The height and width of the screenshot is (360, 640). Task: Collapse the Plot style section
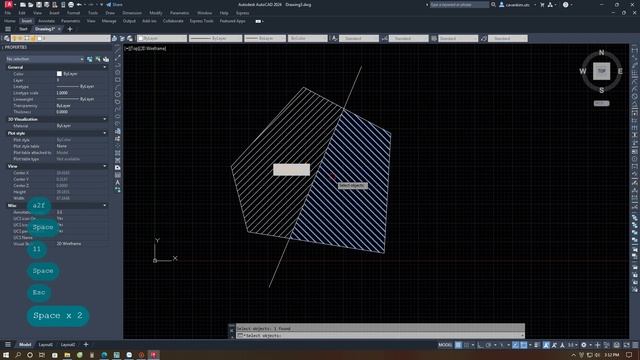coord(105,133)
